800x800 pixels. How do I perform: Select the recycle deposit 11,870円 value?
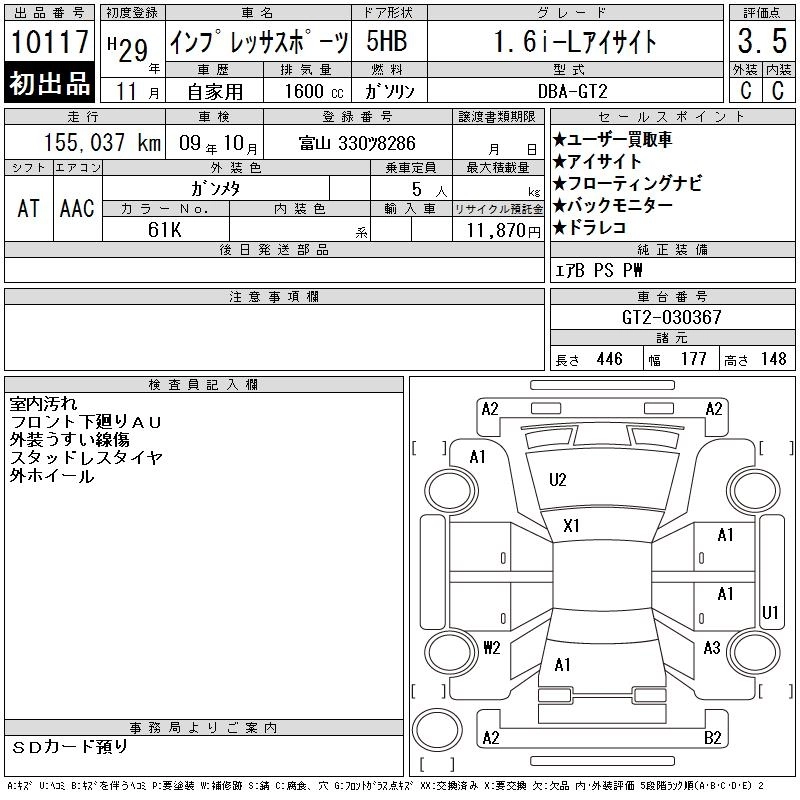tap(497, 230)
